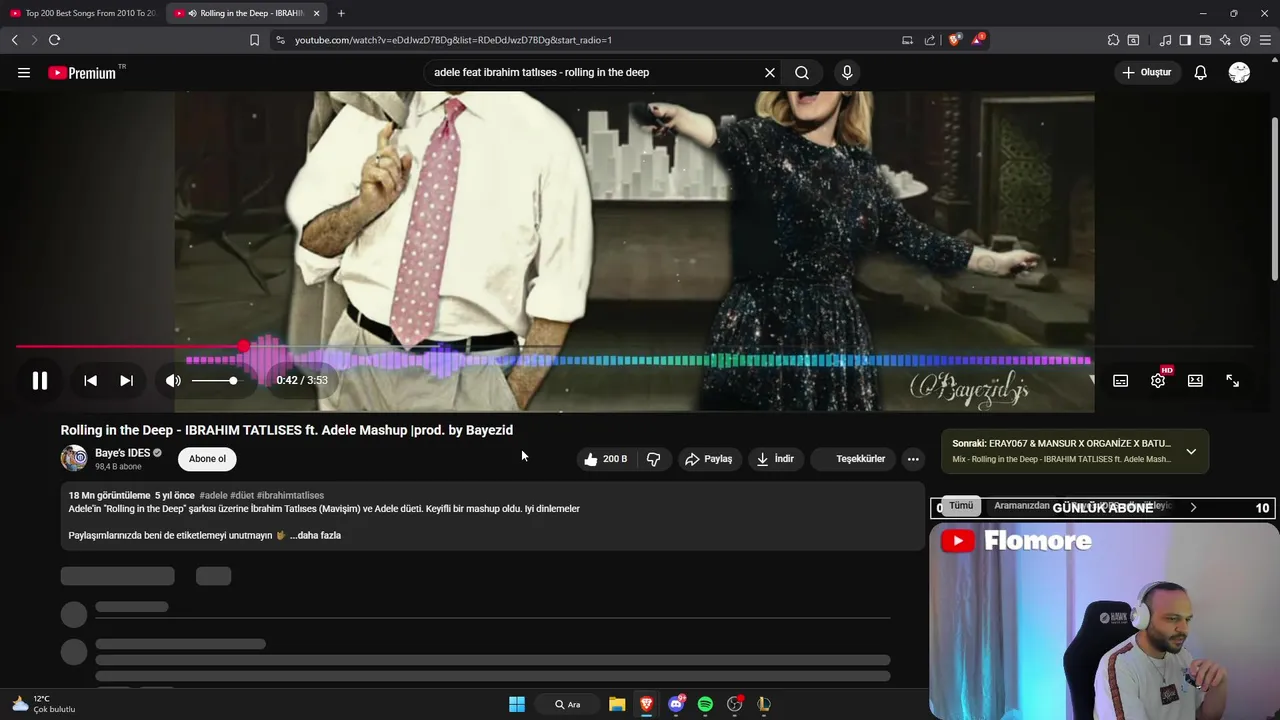
Task: Open browser main hamburger menu
Action: [1266, 40]
